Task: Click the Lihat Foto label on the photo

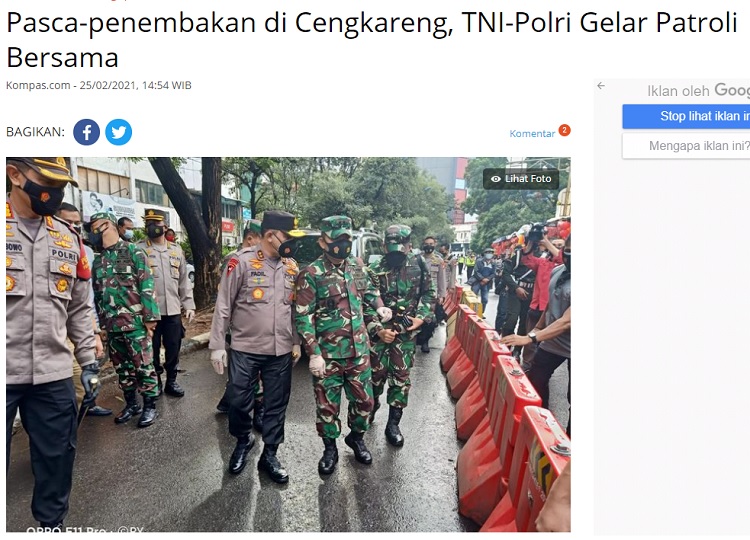Action: click(x=528, y=179)
